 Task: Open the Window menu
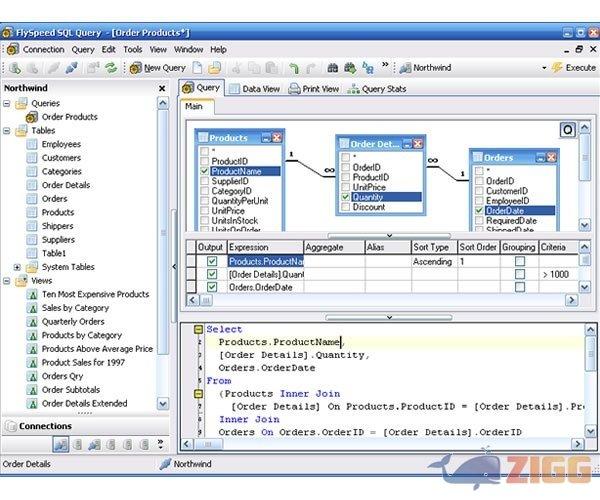tap(188, 50)
